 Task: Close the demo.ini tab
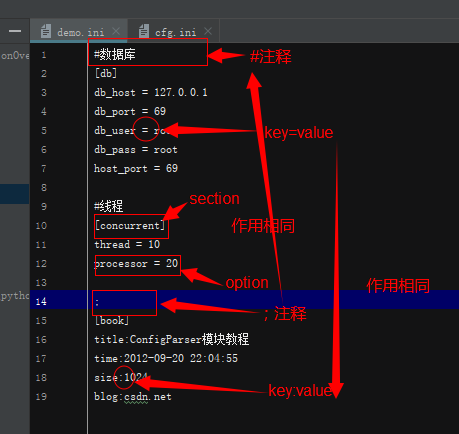click(116, 31)
